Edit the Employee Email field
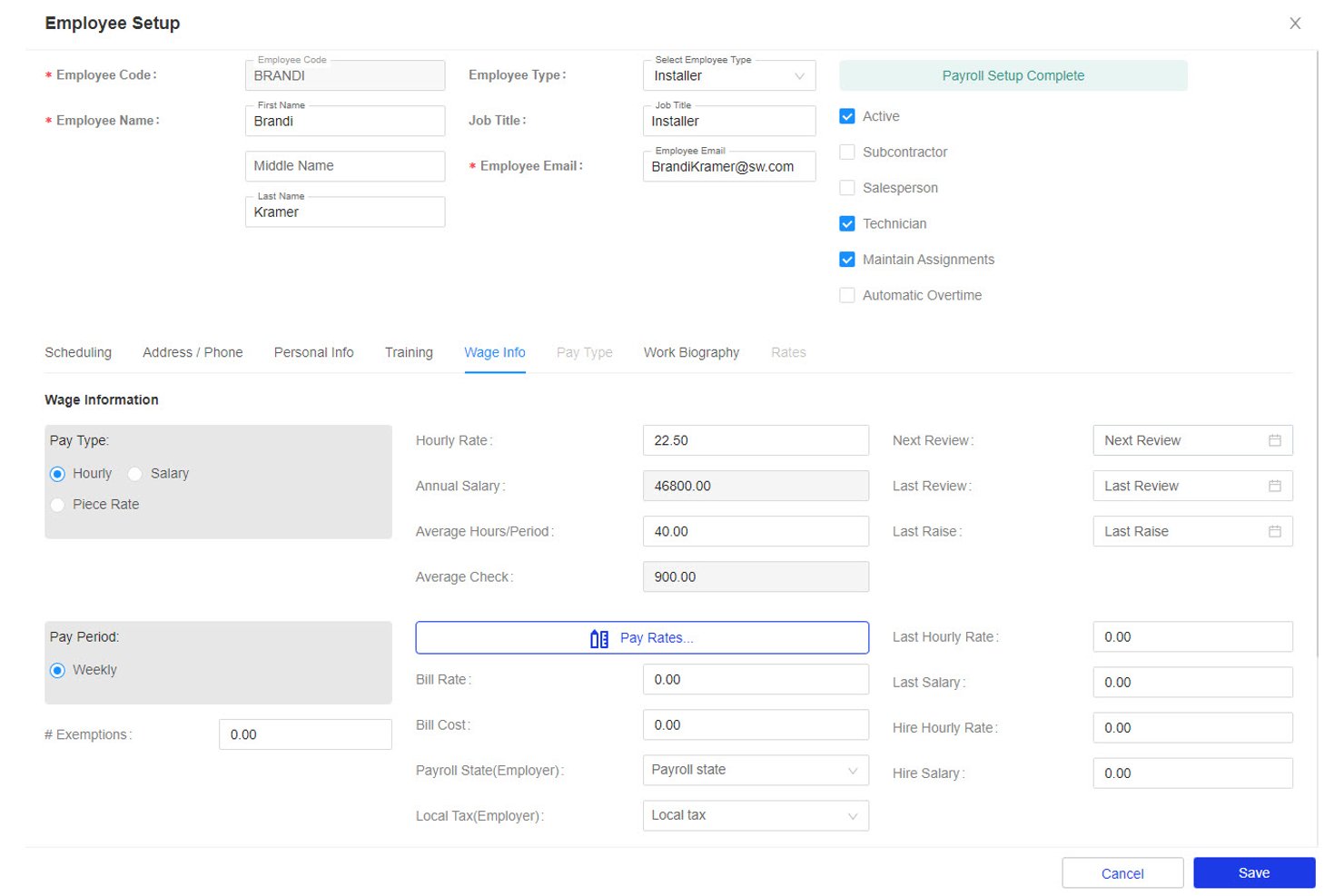This screenshot has width=1344, height=896. coord(729,166)
